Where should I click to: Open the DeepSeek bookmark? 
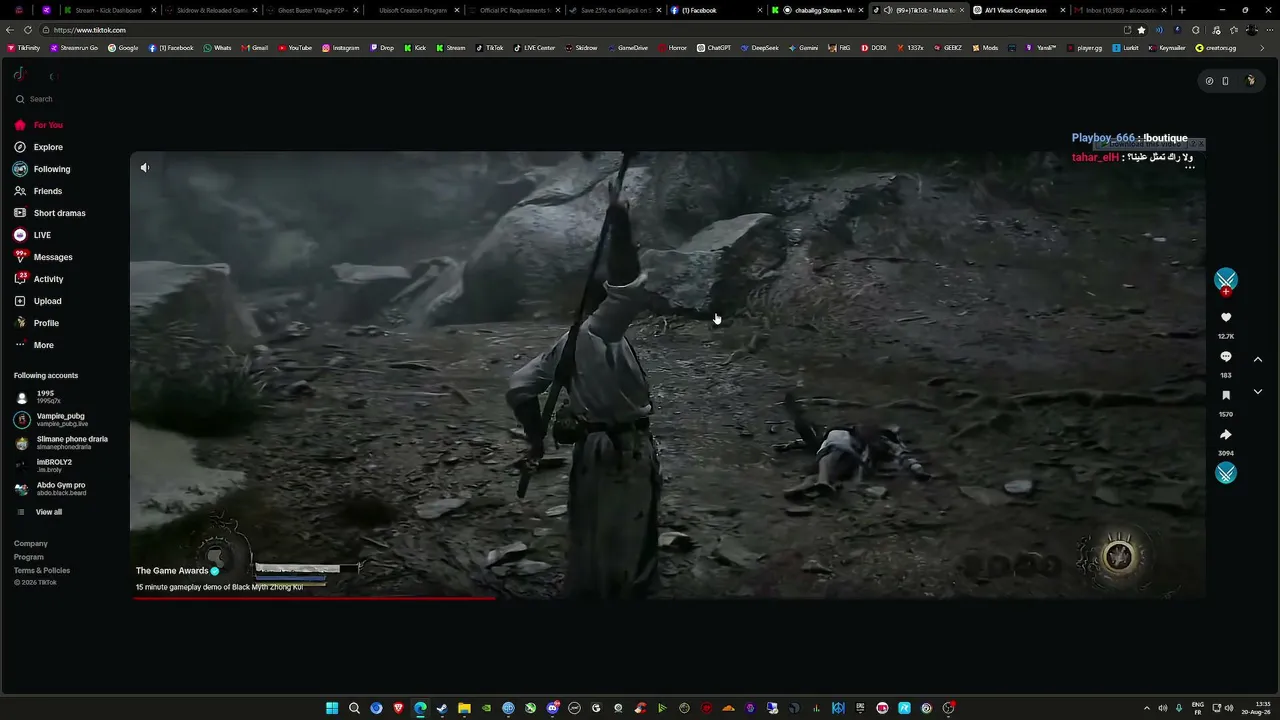[760, 48]
